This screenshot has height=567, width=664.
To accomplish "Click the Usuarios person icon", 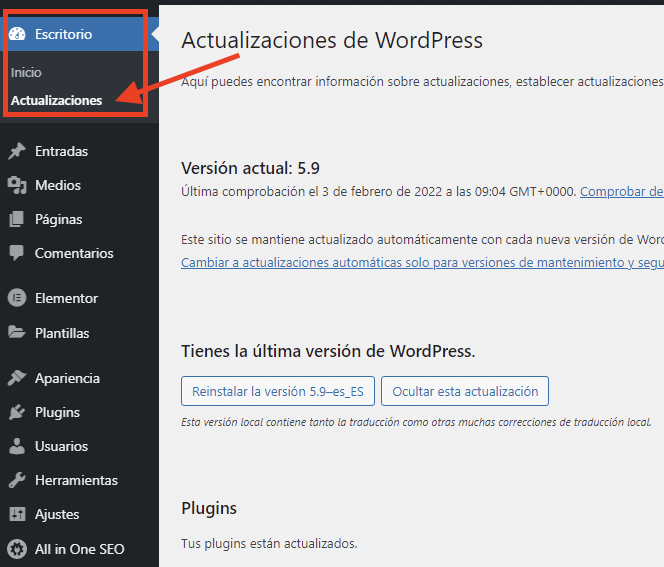I will [17, 446].
